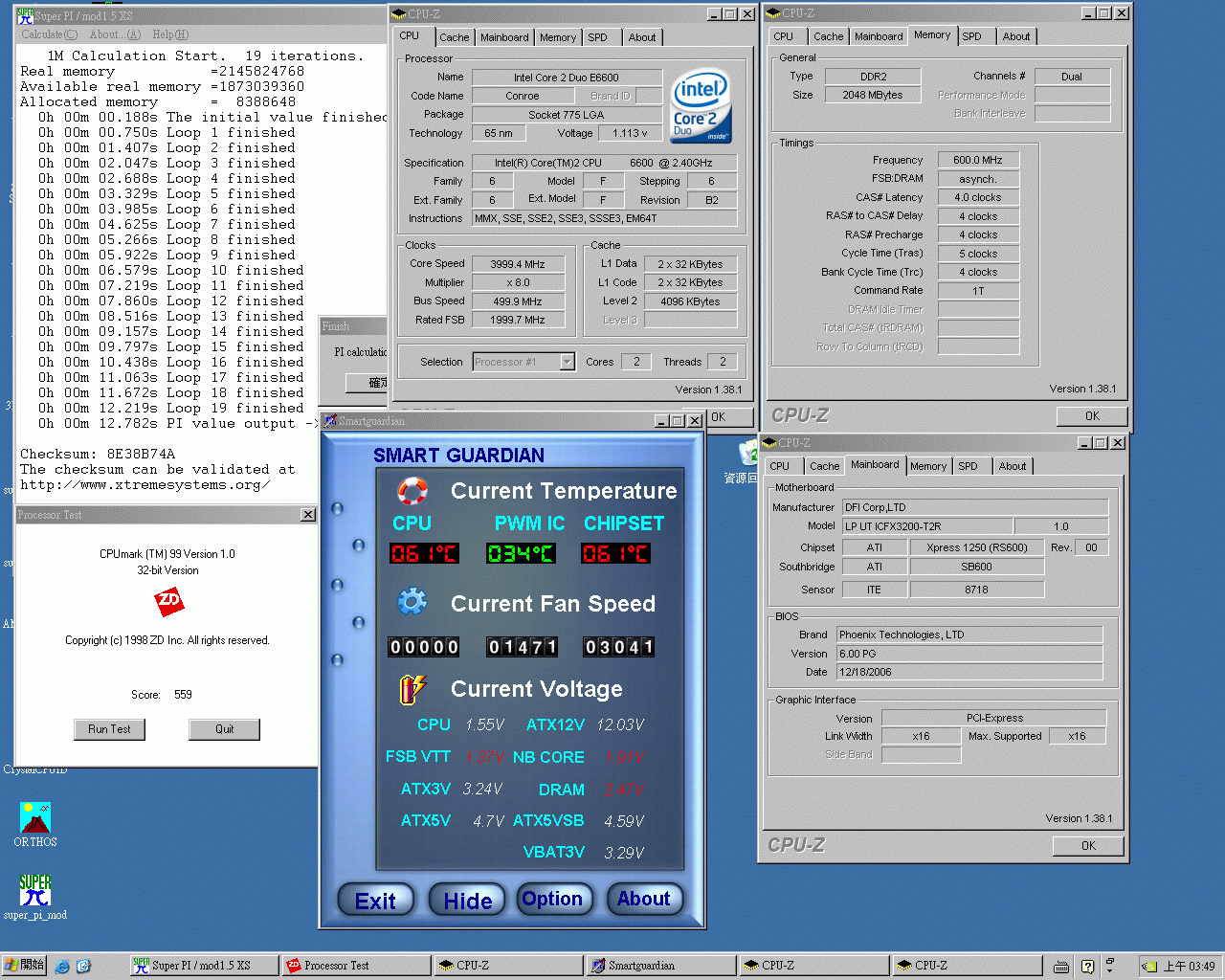Click the help question mark tray icon
This screenshot has height=980, width=1225.
pyautogui.click(x=1087, y=967)
